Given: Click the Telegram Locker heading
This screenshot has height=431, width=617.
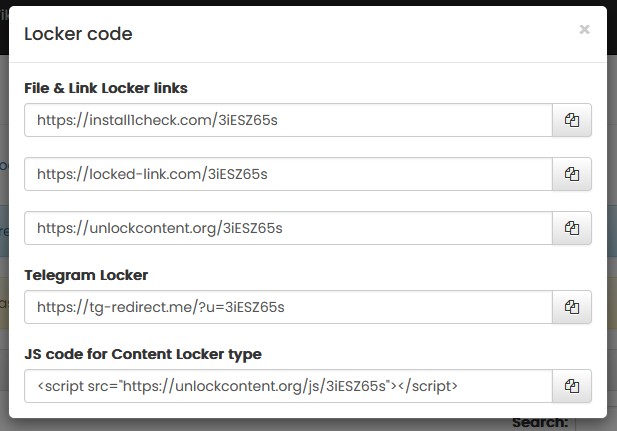Looking at the screenshot, I should [86, 275].
